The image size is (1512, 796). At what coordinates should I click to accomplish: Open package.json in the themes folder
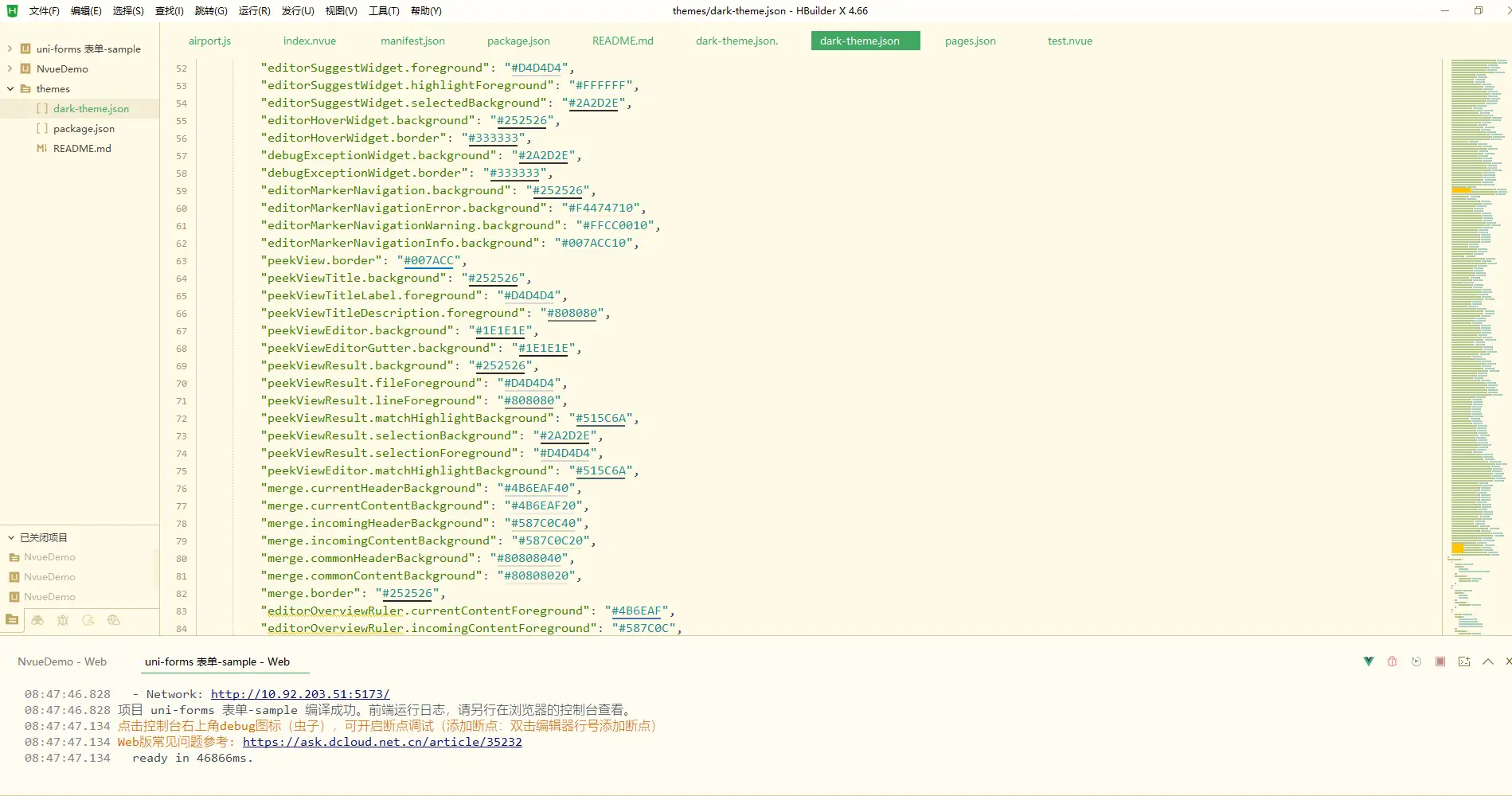click(x=84, y=129)
